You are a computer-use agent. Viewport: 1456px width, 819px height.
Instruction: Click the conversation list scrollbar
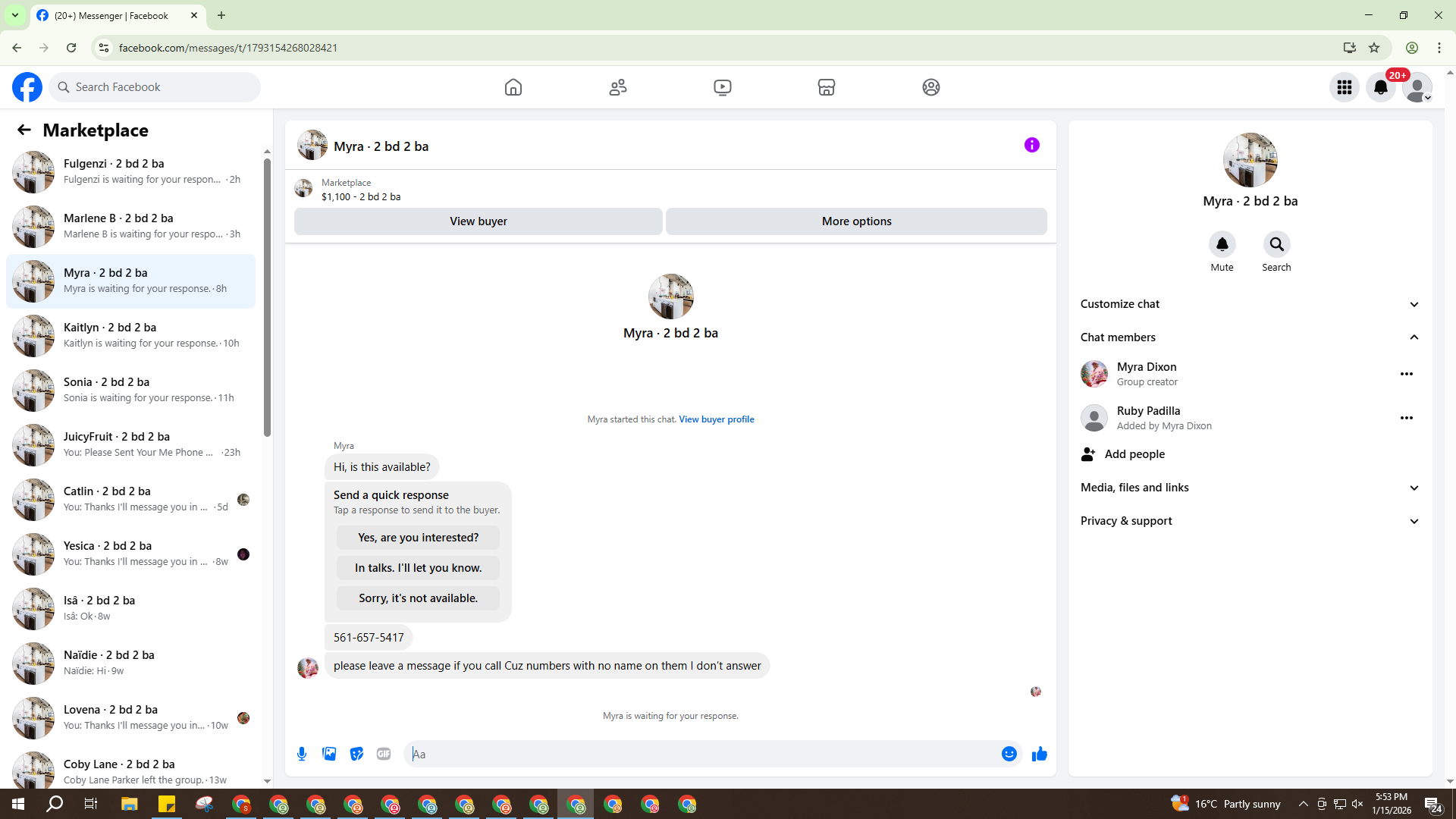point(267,296)
